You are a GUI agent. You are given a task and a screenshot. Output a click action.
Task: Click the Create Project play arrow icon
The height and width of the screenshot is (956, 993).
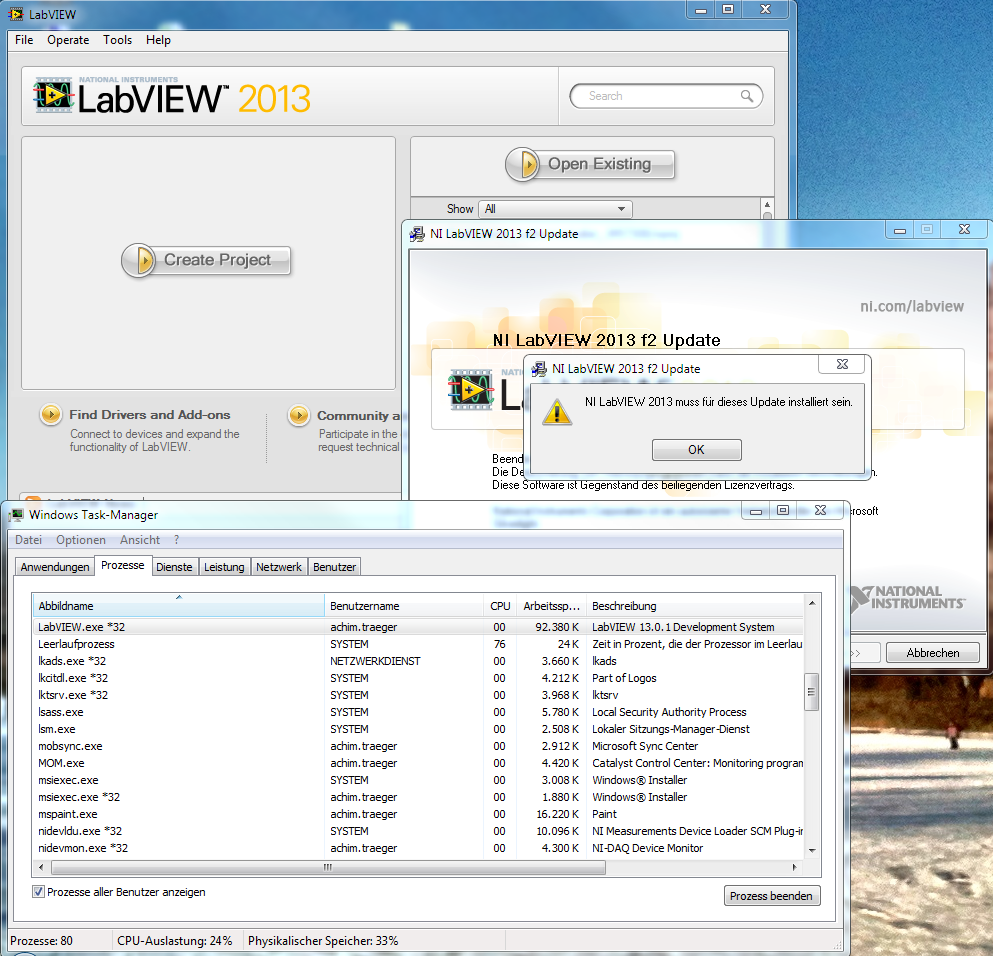click(139, 260)
